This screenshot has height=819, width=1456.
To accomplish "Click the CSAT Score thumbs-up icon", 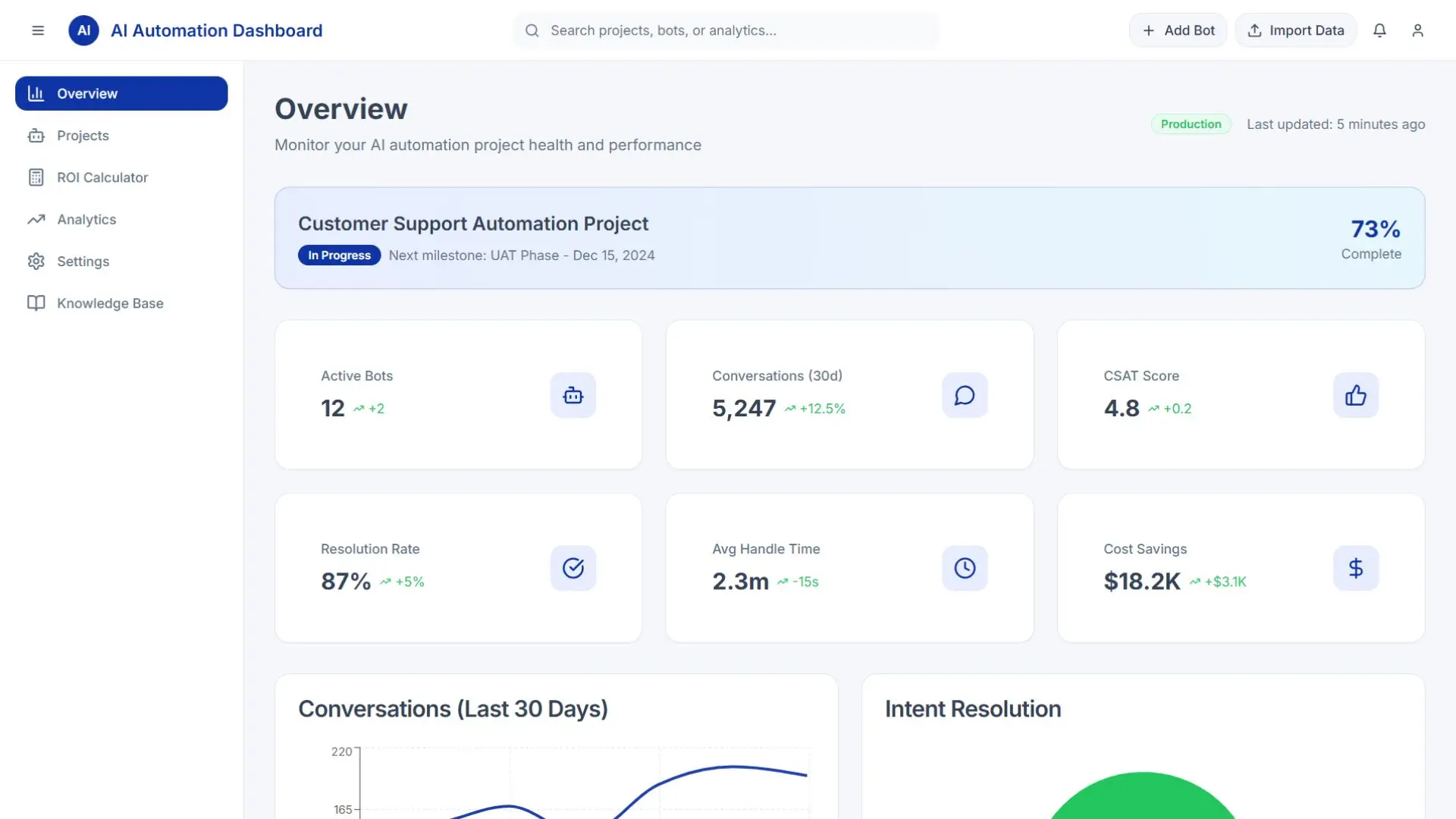I will click(1356, 395).
